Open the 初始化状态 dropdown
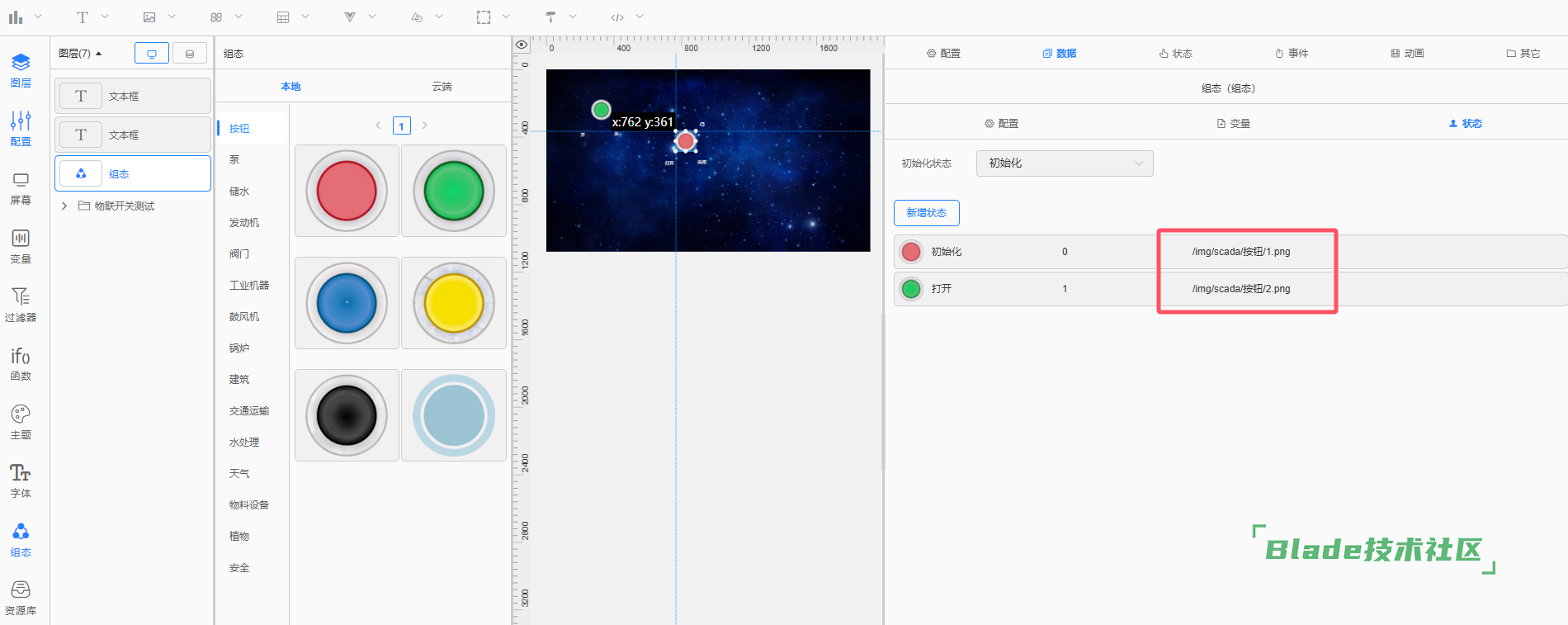This screenshot has height=625, width=1568. tap(1065, 163)
